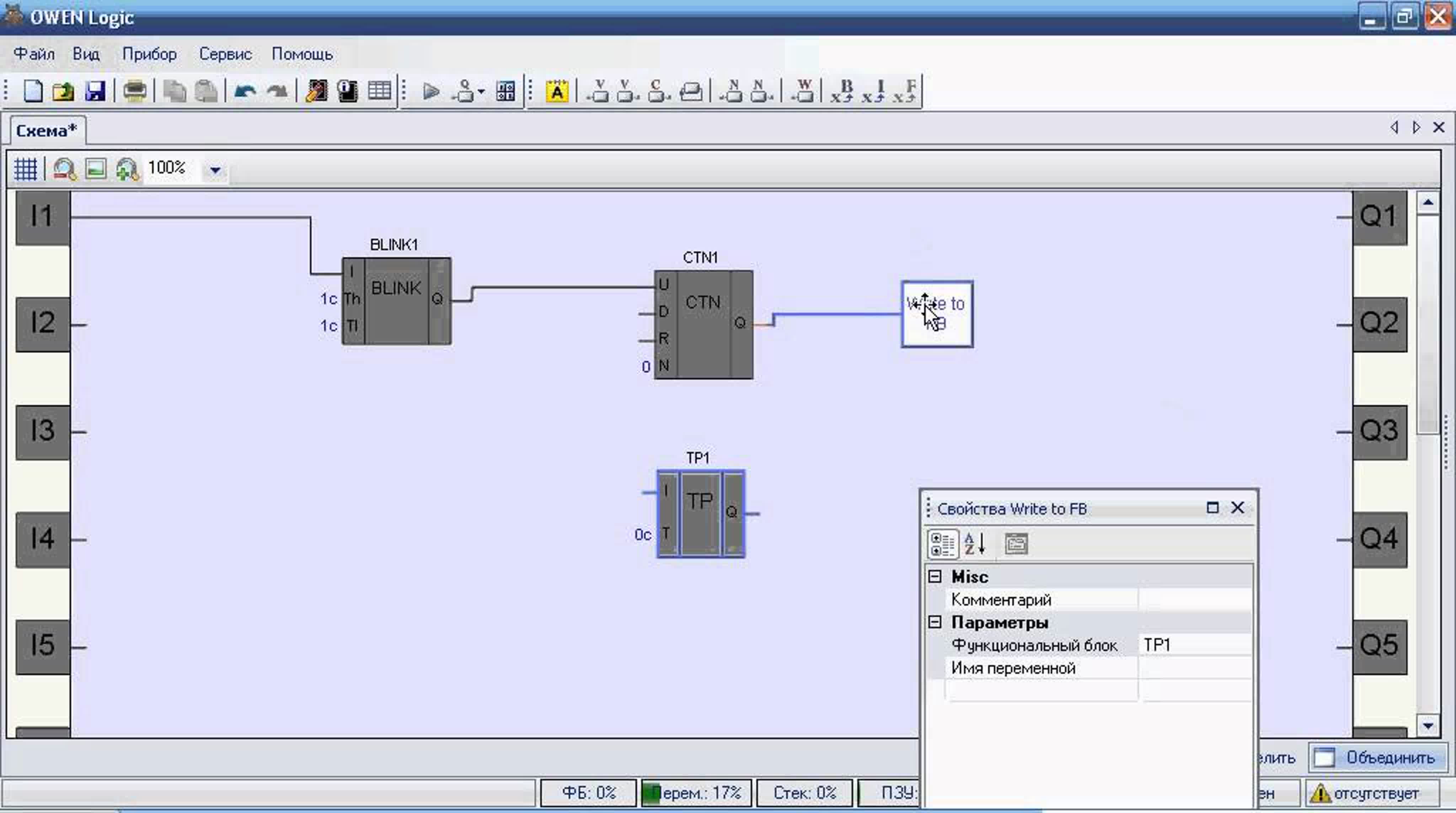Click the Write to FB toolbar icon

(x=803, y=91)
